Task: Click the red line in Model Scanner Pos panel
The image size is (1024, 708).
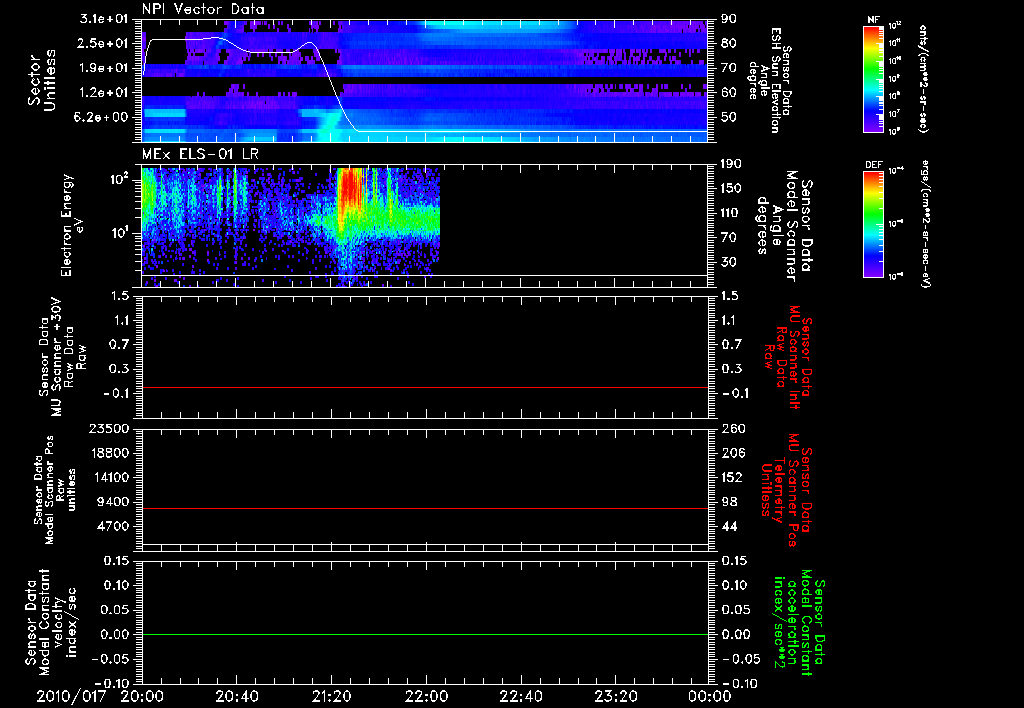Action: (424, 508)
